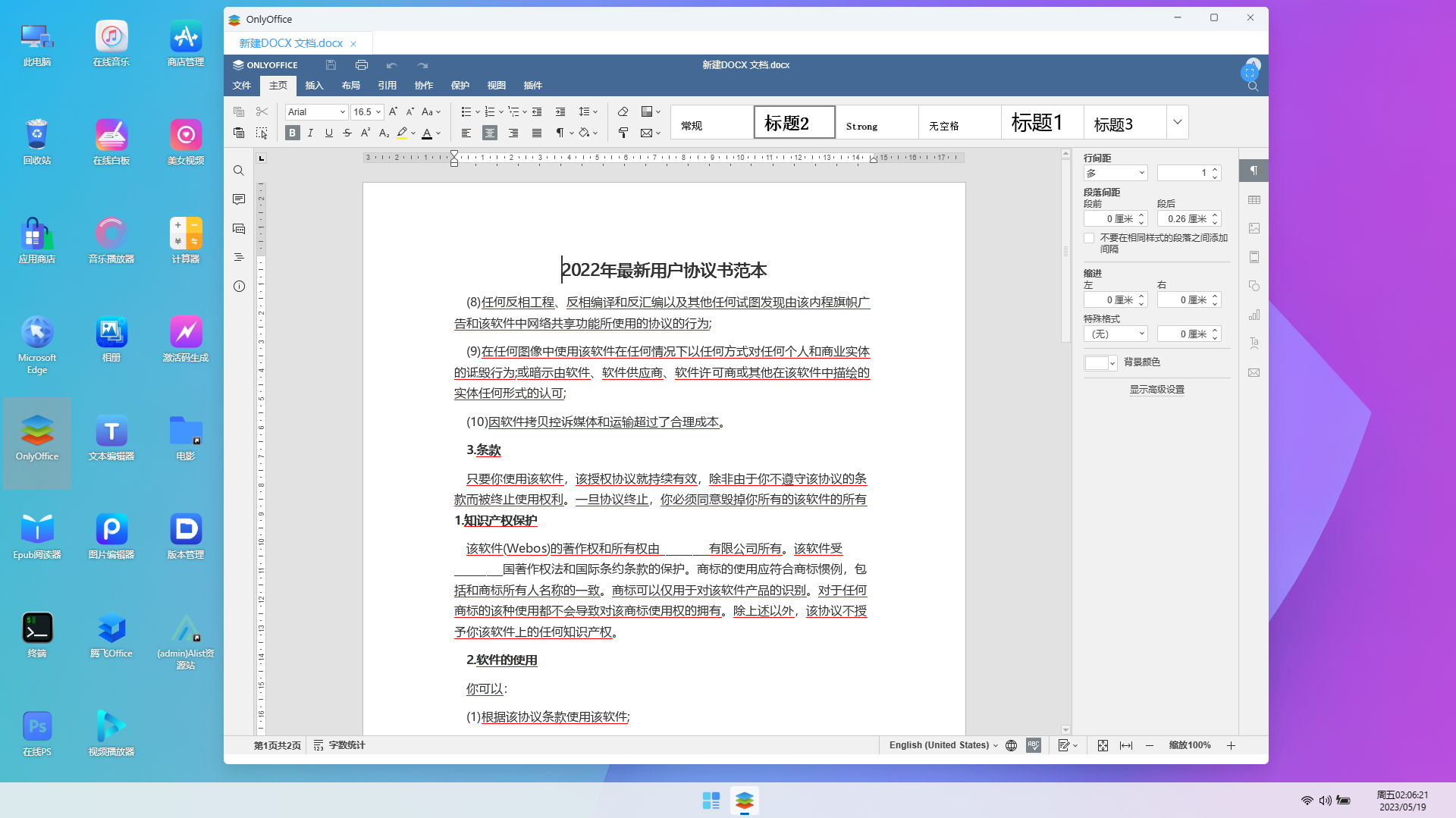Expand the heading styles gallery
The height and width of the screenshot is (818, 1456).
[x=1177, y=122]
